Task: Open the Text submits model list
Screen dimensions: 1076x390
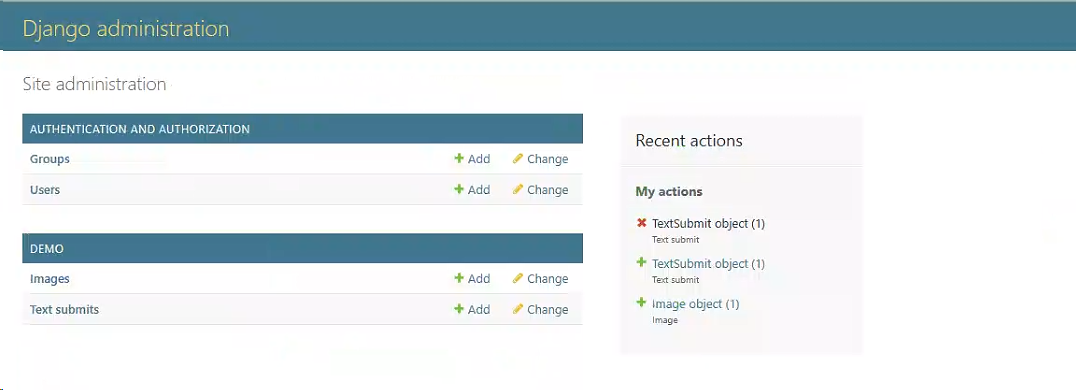Action: pyautogui.click(x=65, y=310)
